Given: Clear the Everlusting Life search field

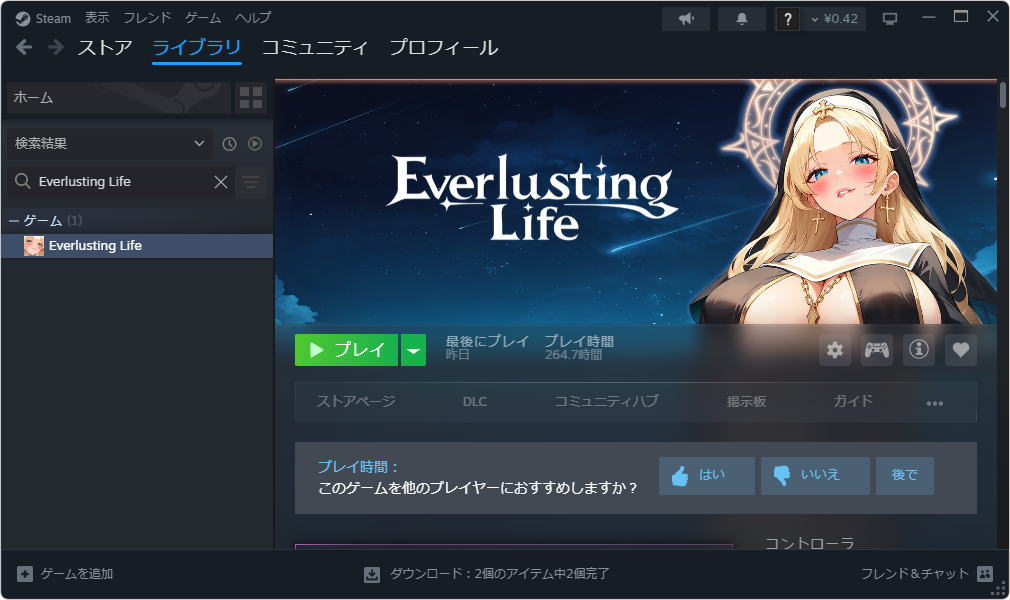Looking at the screenshot, I should pyautogui.click(x=220, y=182).
